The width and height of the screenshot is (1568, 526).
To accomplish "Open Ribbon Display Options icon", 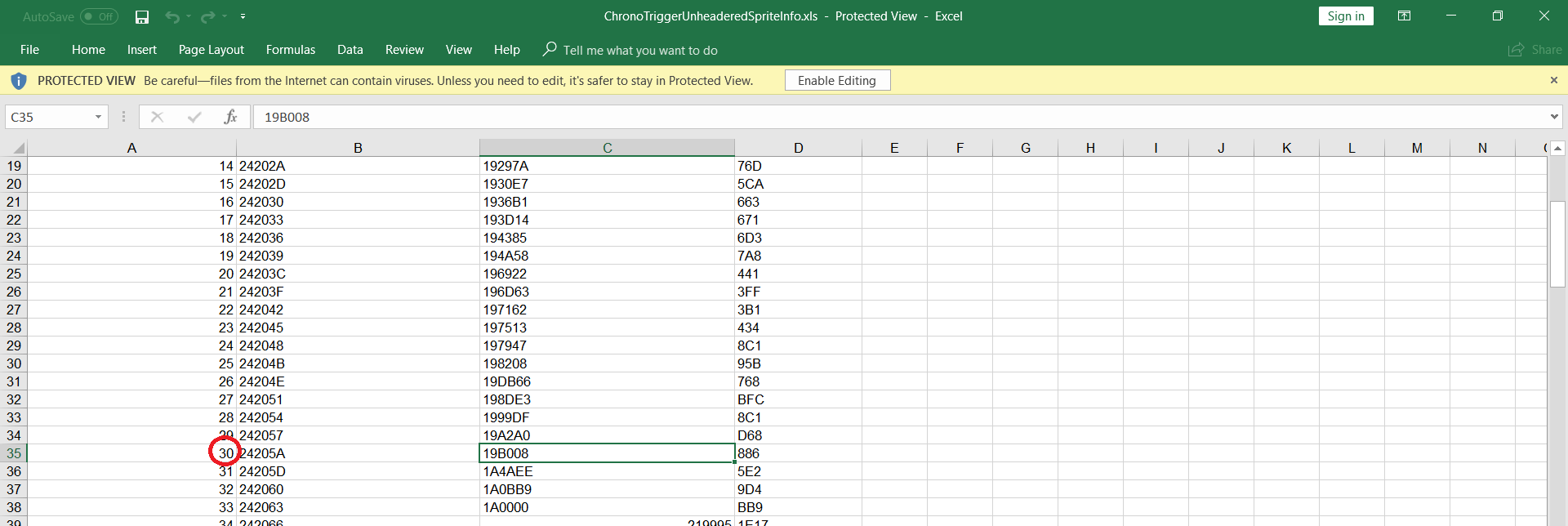I will (1404, 16).
